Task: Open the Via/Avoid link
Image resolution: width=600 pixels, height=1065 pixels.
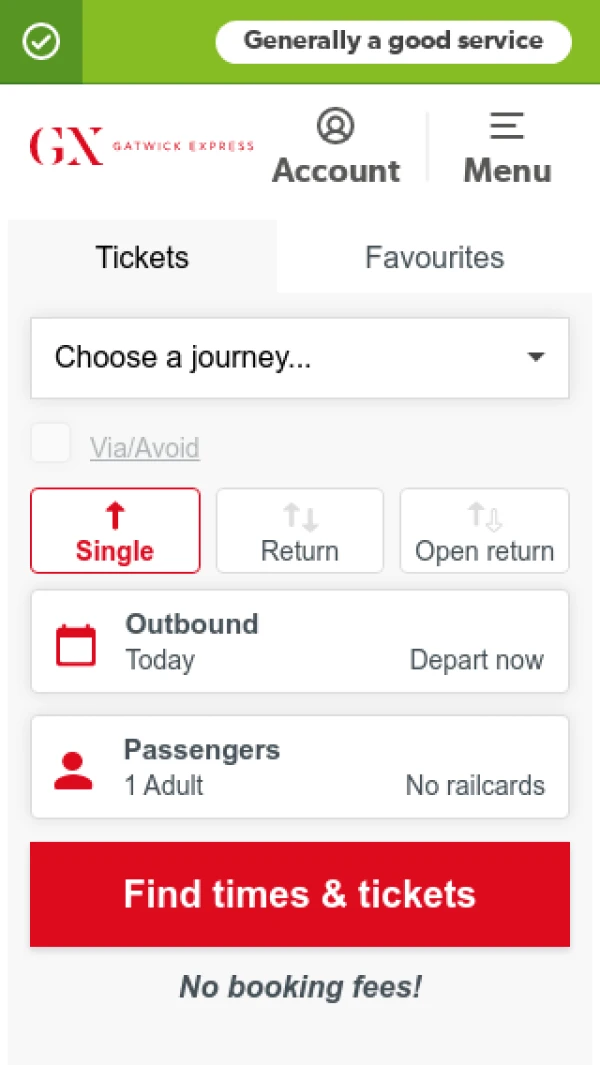Action: (145, 448)
